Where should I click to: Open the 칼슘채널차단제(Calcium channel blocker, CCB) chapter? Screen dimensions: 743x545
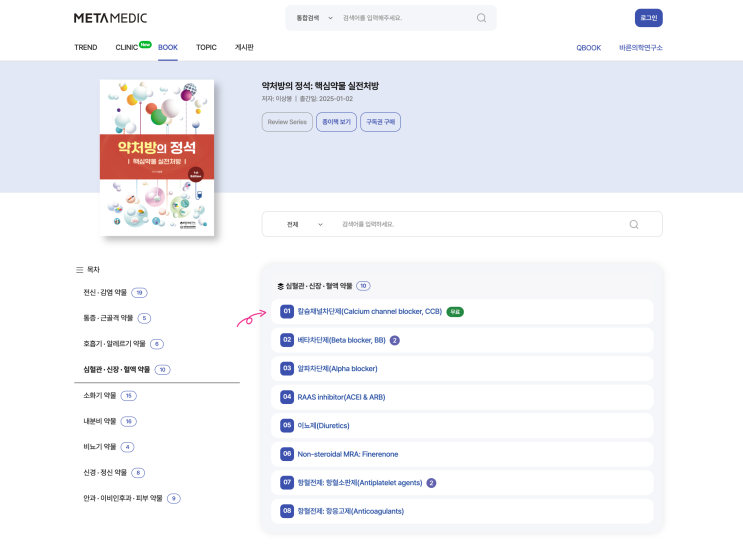462,311
